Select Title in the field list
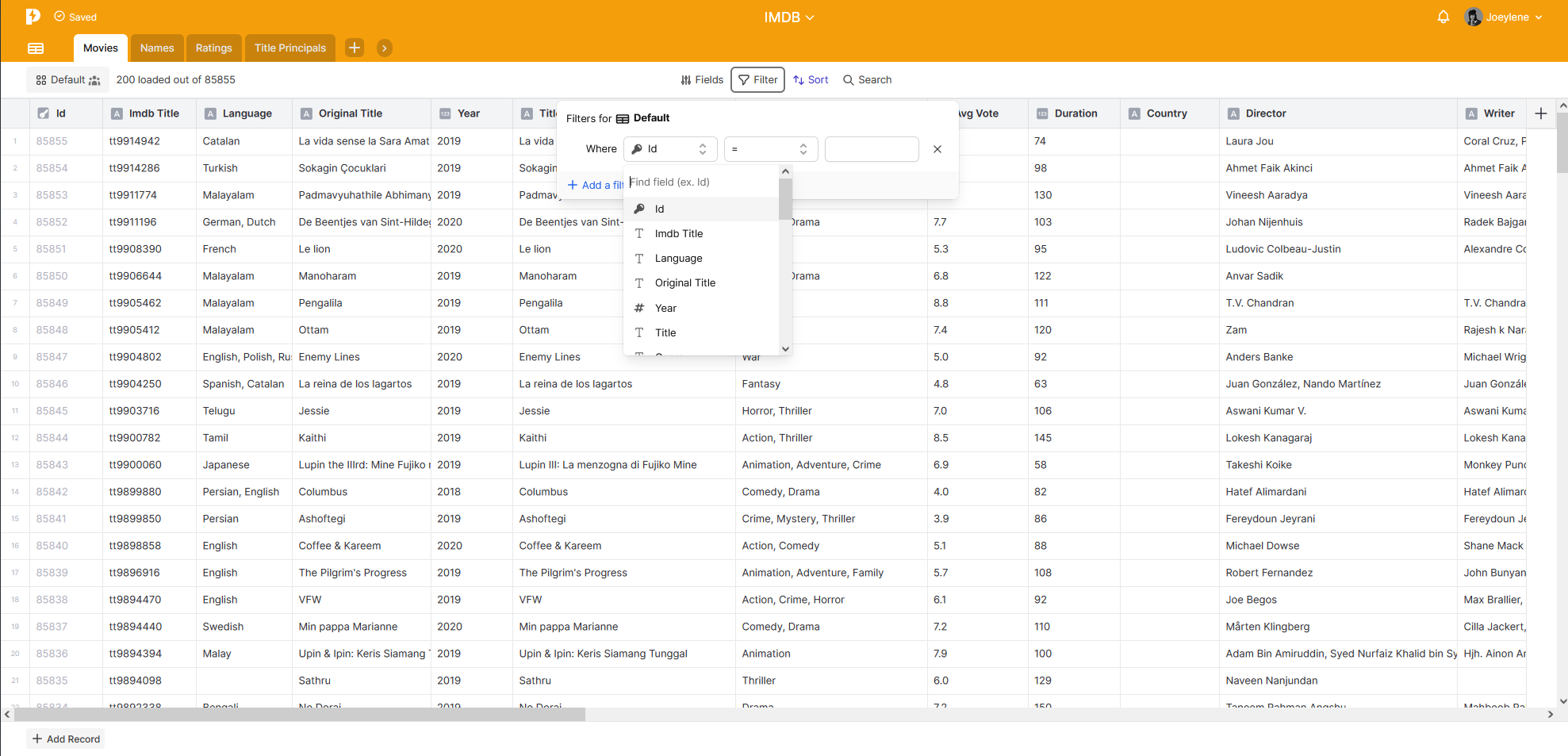The image size is (1568, 756). pyautogui.click(x=702, y=332)
